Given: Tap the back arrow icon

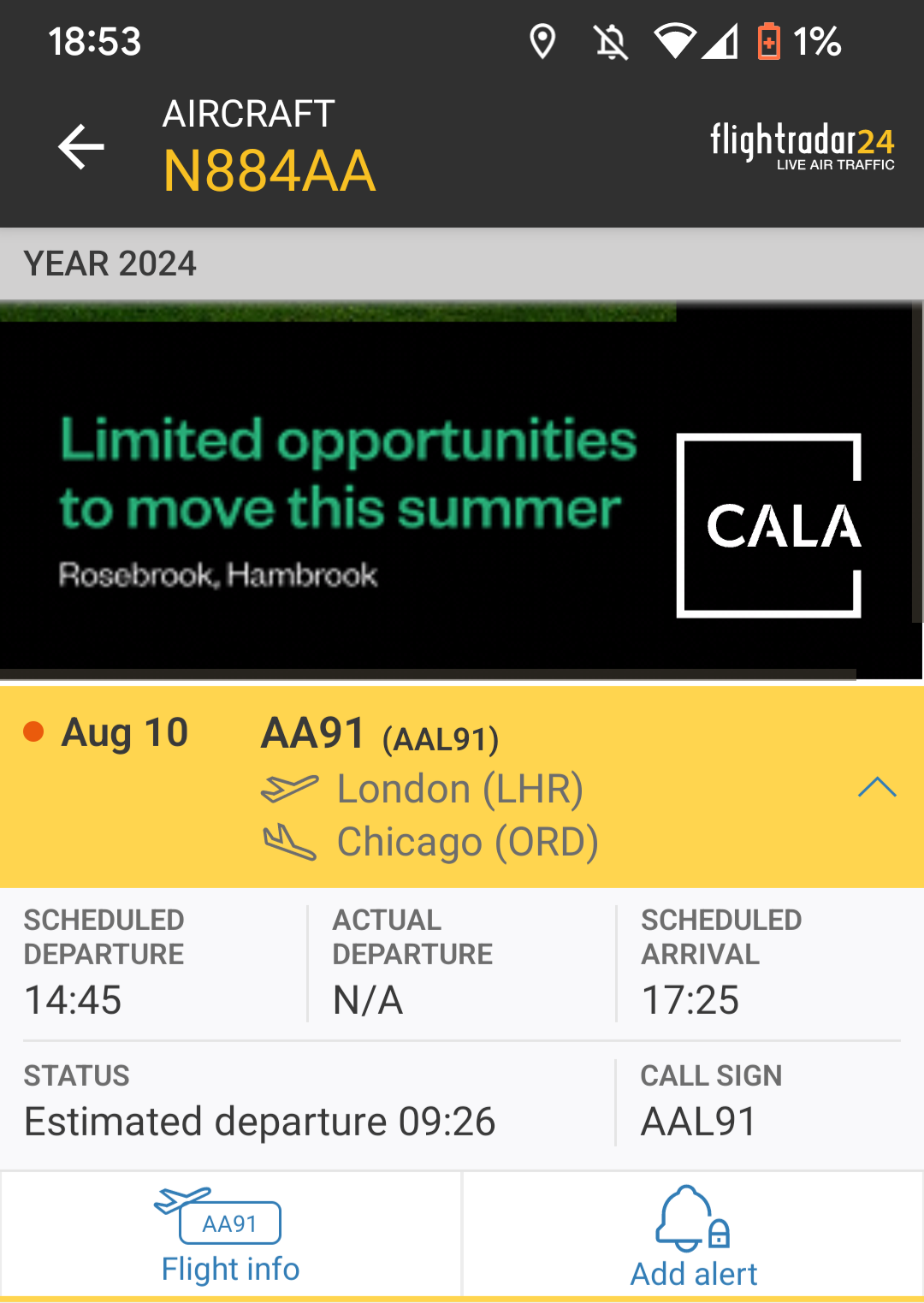Looking at the screenshot, I should pos(81,146).
